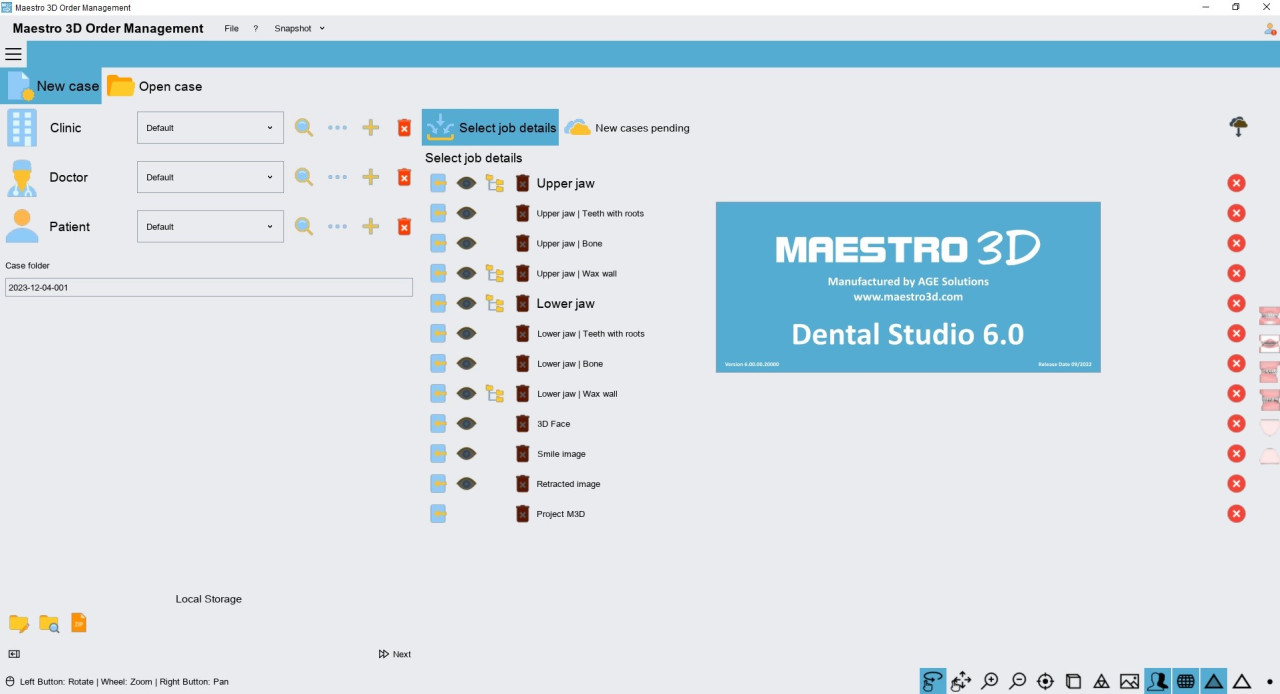This screenshot has width=1280, height=694.
Task: Switch to the Open case tab
Action: (155, 86)
